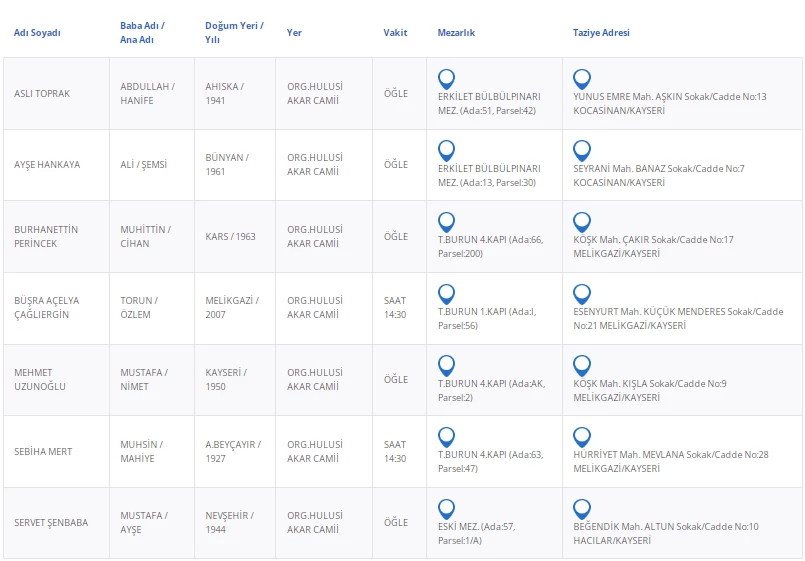Show Köşk Mah. Çakır Sokak map pin
The width and height of the screenshot is (805, 561).
point(581,221)
